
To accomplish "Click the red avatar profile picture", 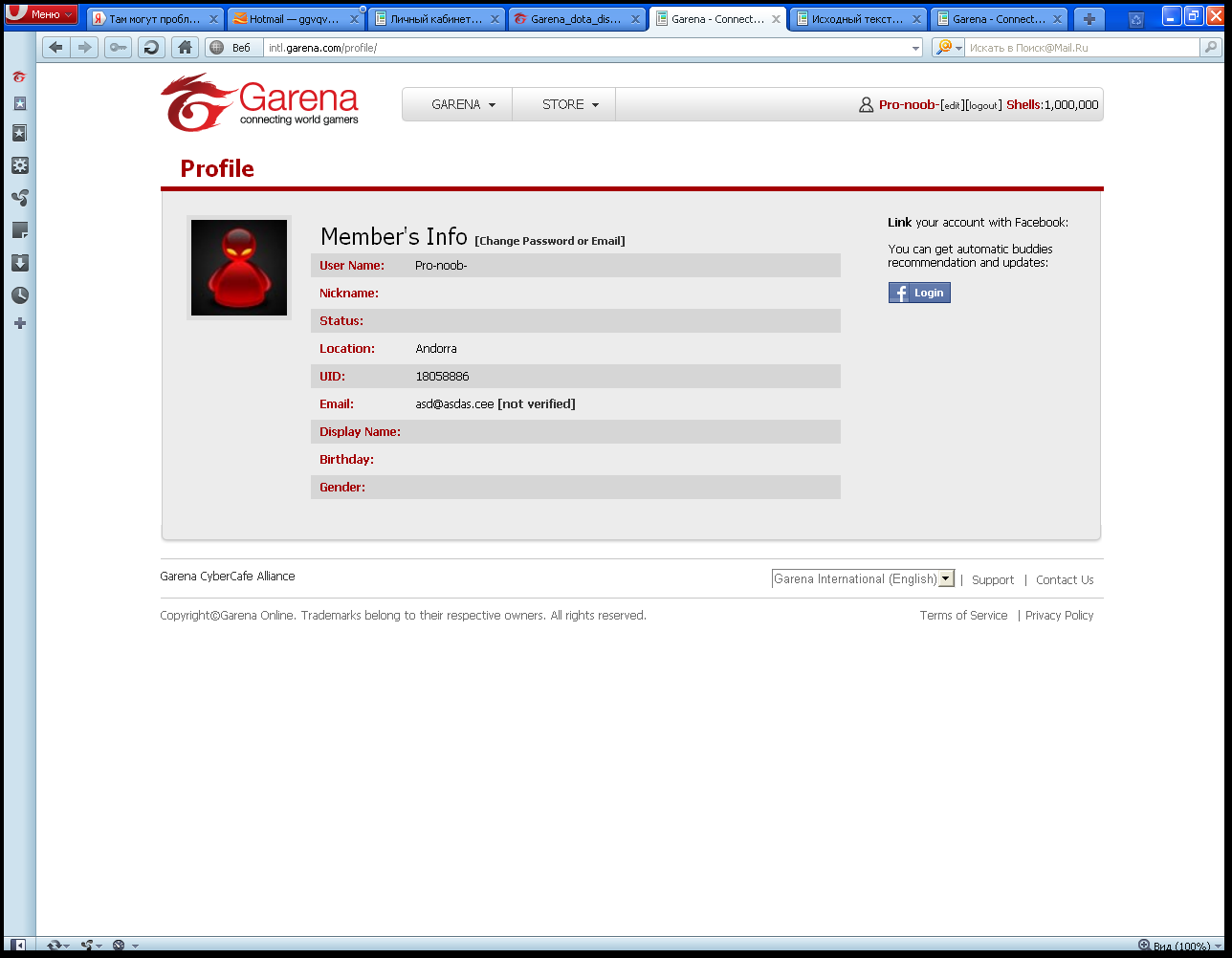I will [239, 268].
